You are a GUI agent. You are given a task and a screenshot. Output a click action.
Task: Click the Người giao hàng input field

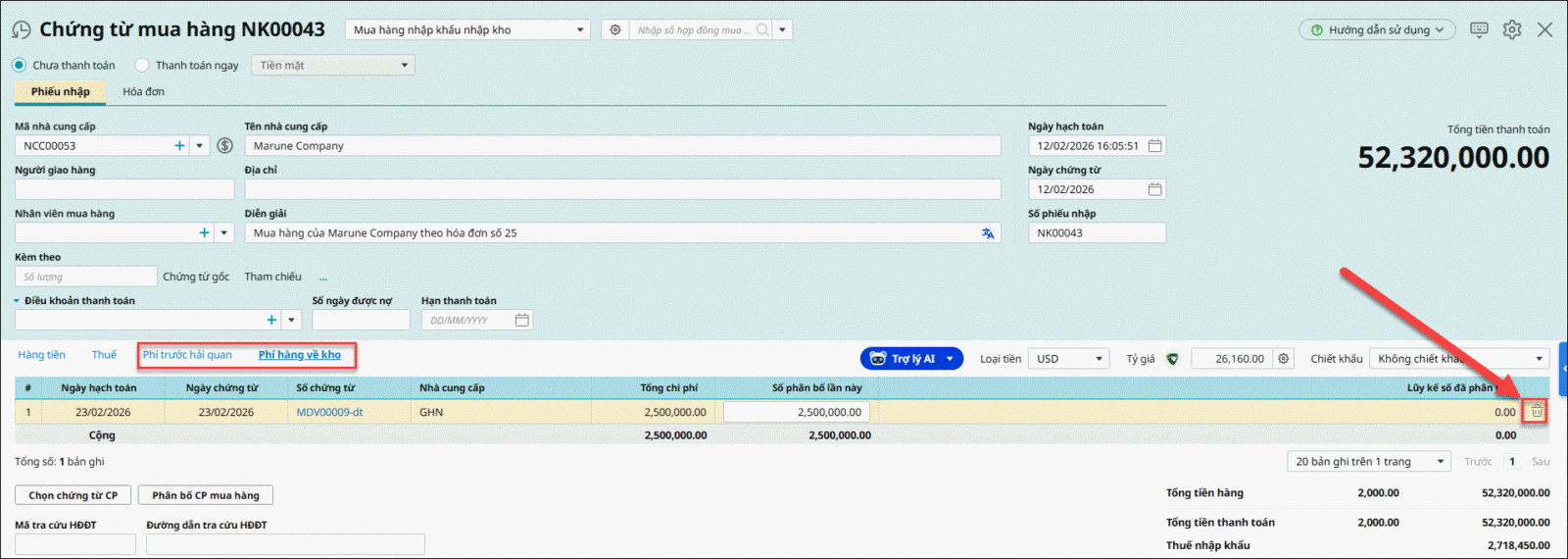click(124, 189)
